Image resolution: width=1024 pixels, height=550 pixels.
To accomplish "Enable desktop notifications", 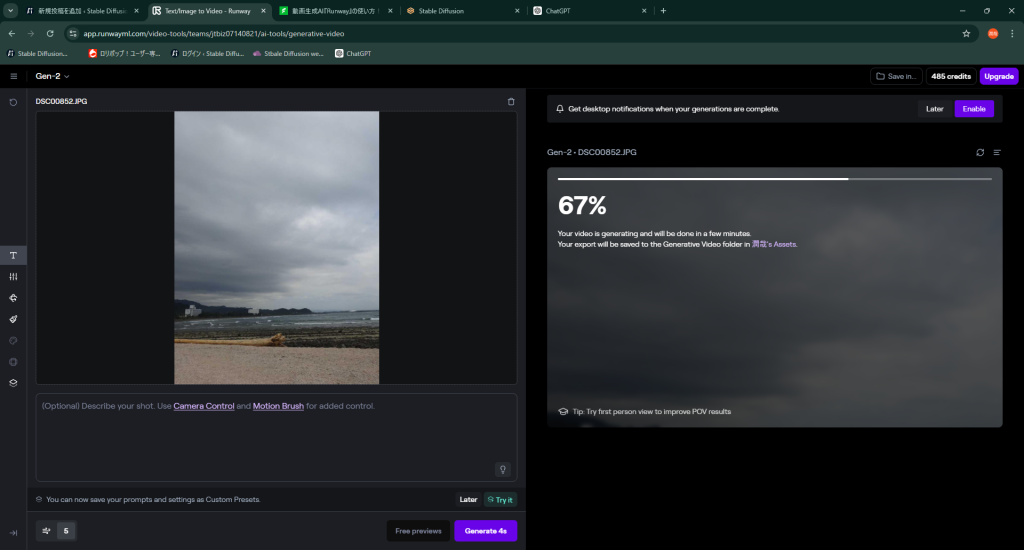I will pos(973,108).
